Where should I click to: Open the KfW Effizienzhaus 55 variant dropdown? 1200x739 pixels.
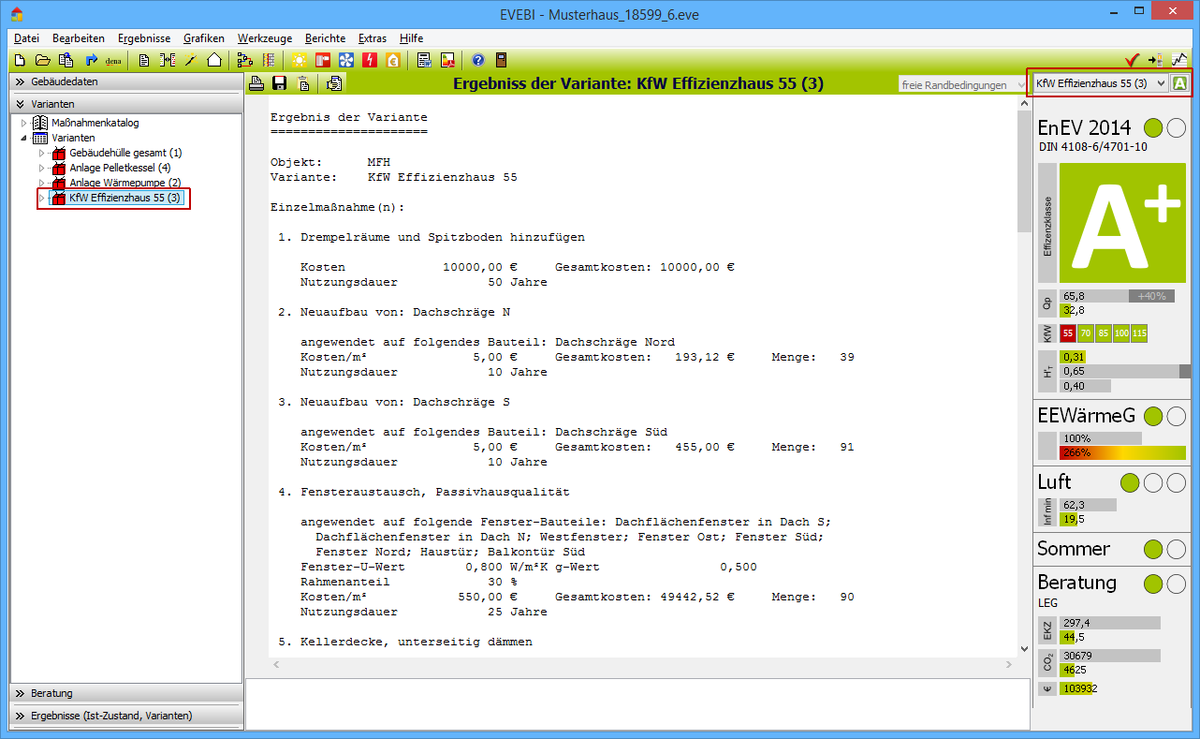(x=1160, y=84)
